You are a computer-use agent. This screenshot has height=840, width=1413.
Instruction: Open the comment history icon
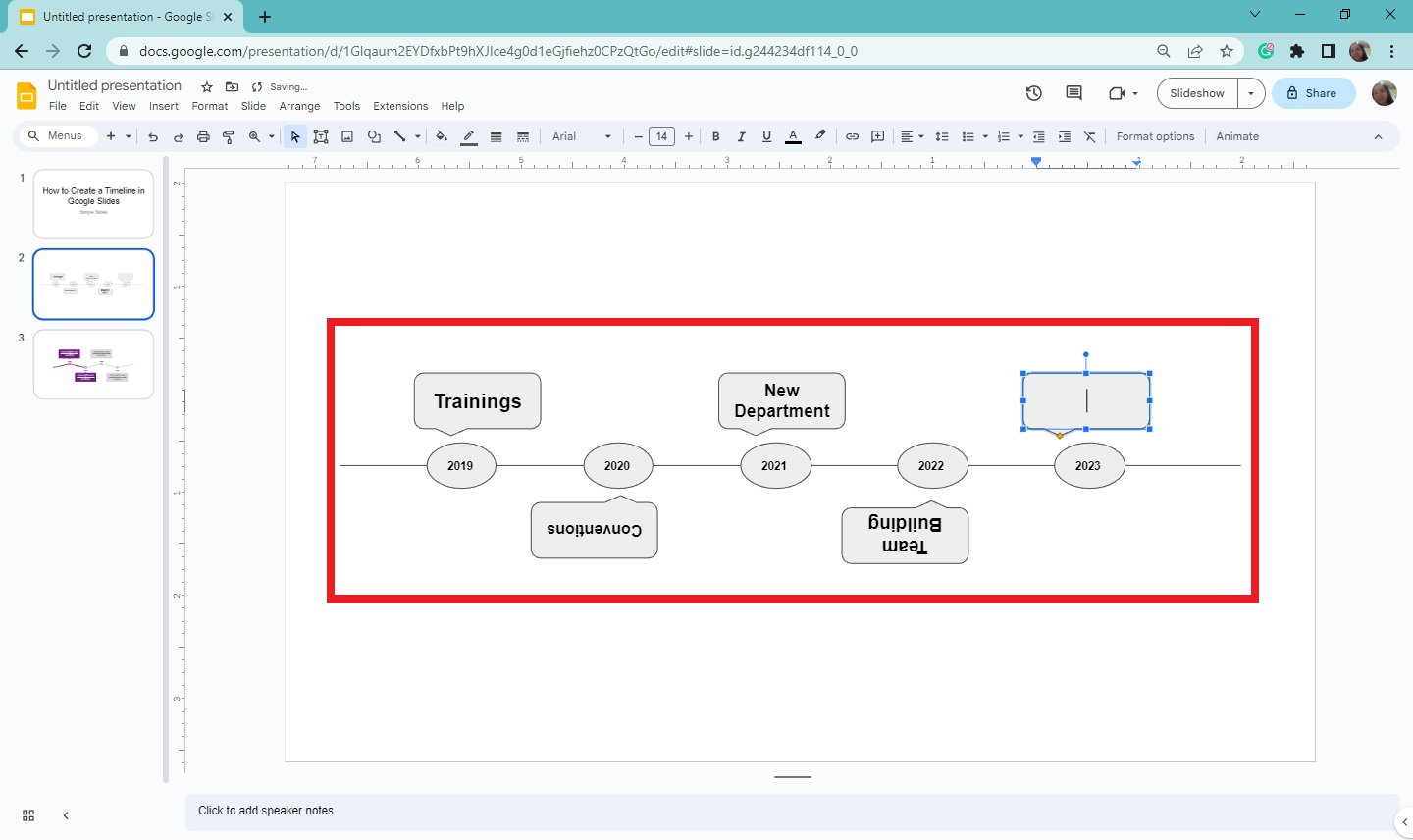pos(1073,93)
